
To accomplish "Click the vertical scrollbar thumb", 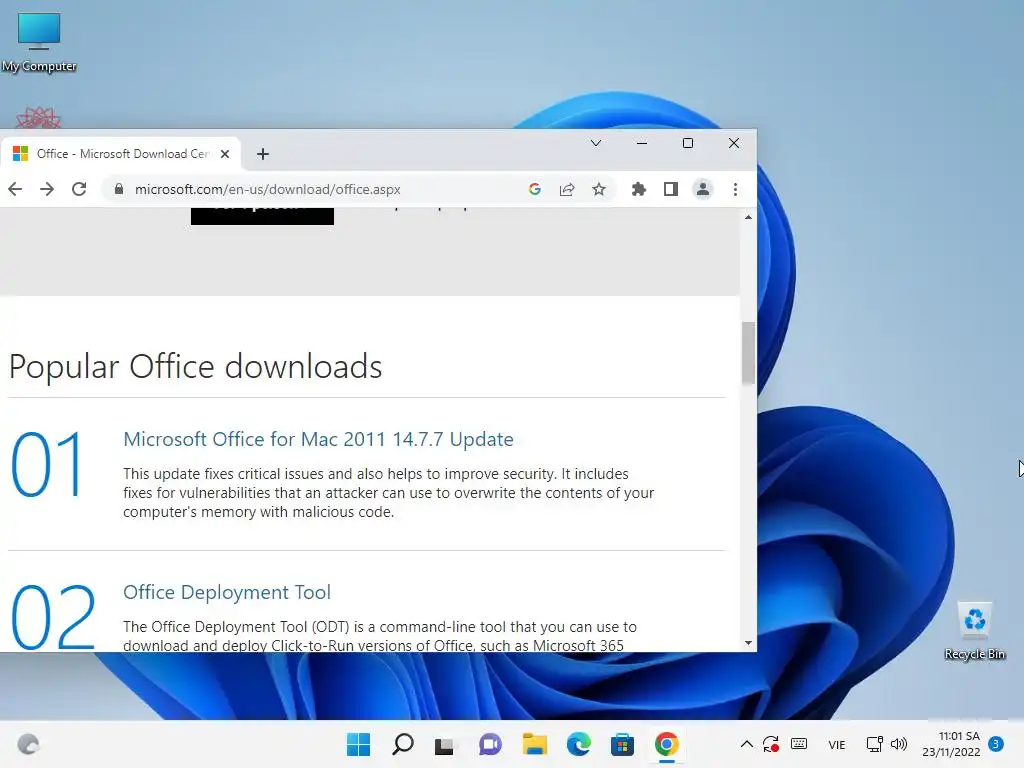I will (748, 353).
